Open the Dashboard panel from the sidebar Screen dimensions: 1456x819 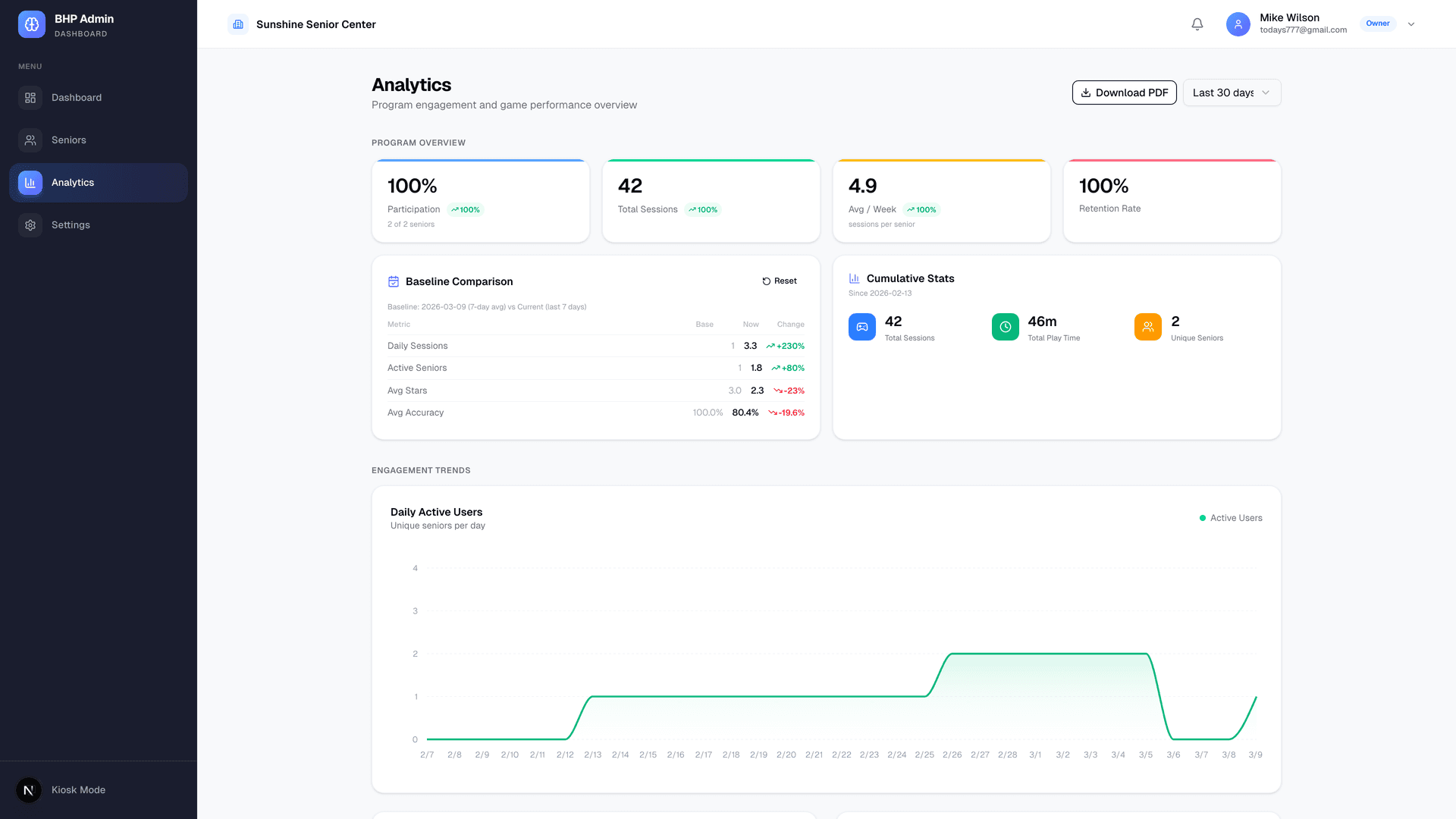pyautogui.click(x=30, y=97)
